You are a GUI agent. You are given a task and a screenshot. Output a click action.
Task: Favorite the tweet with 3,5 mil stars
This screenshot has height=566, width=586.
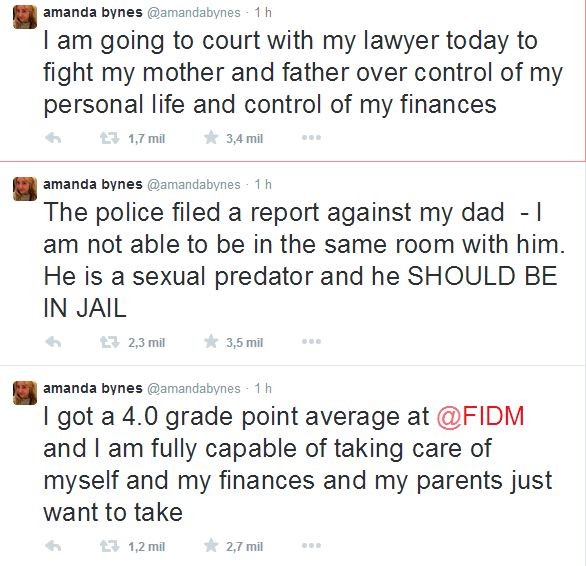(x=211, y=341)
